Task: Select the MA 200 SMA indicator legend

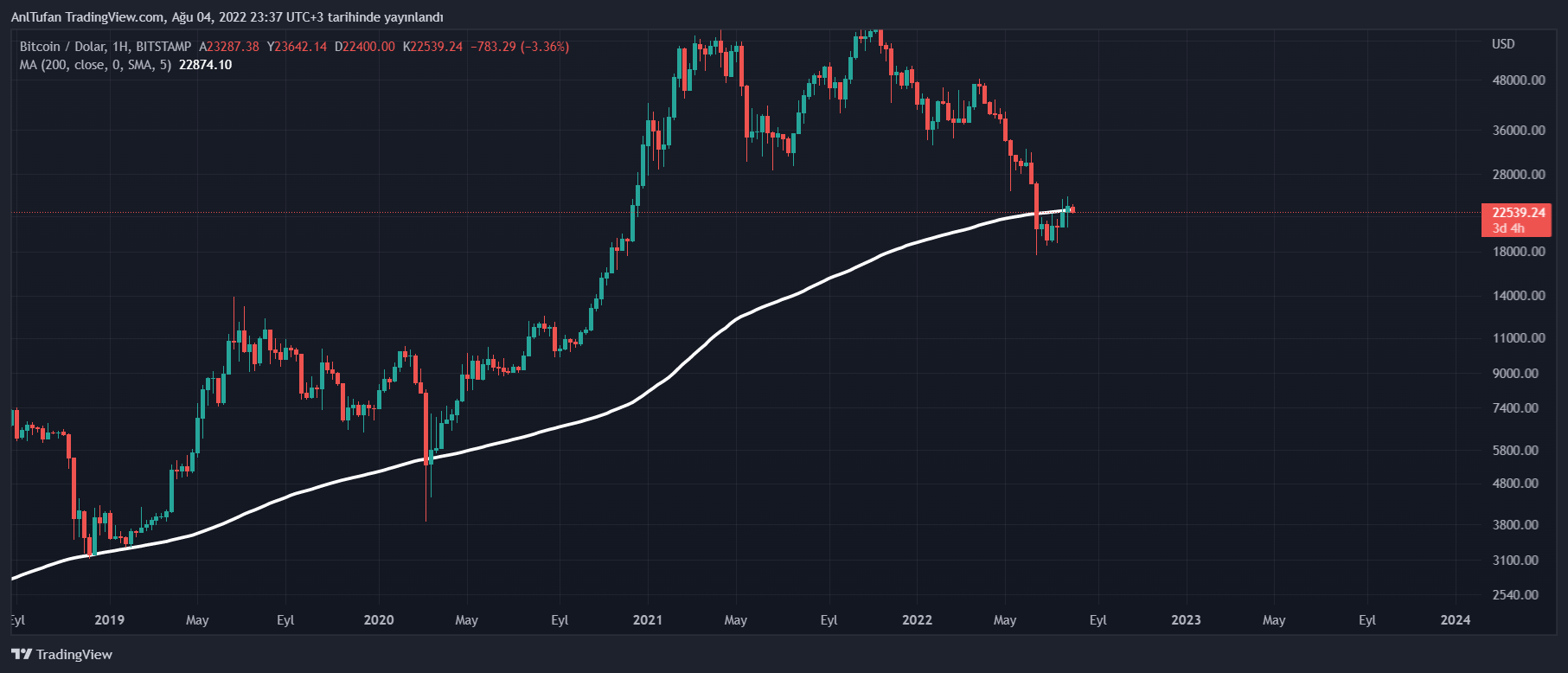Action: point(95,65)
